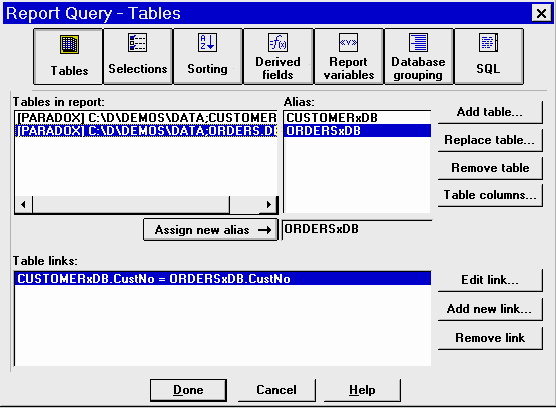Image resolution: width=556 pixels, height=408 pixels.
Task: Click the Edit link... button
Action: (490, 280)
